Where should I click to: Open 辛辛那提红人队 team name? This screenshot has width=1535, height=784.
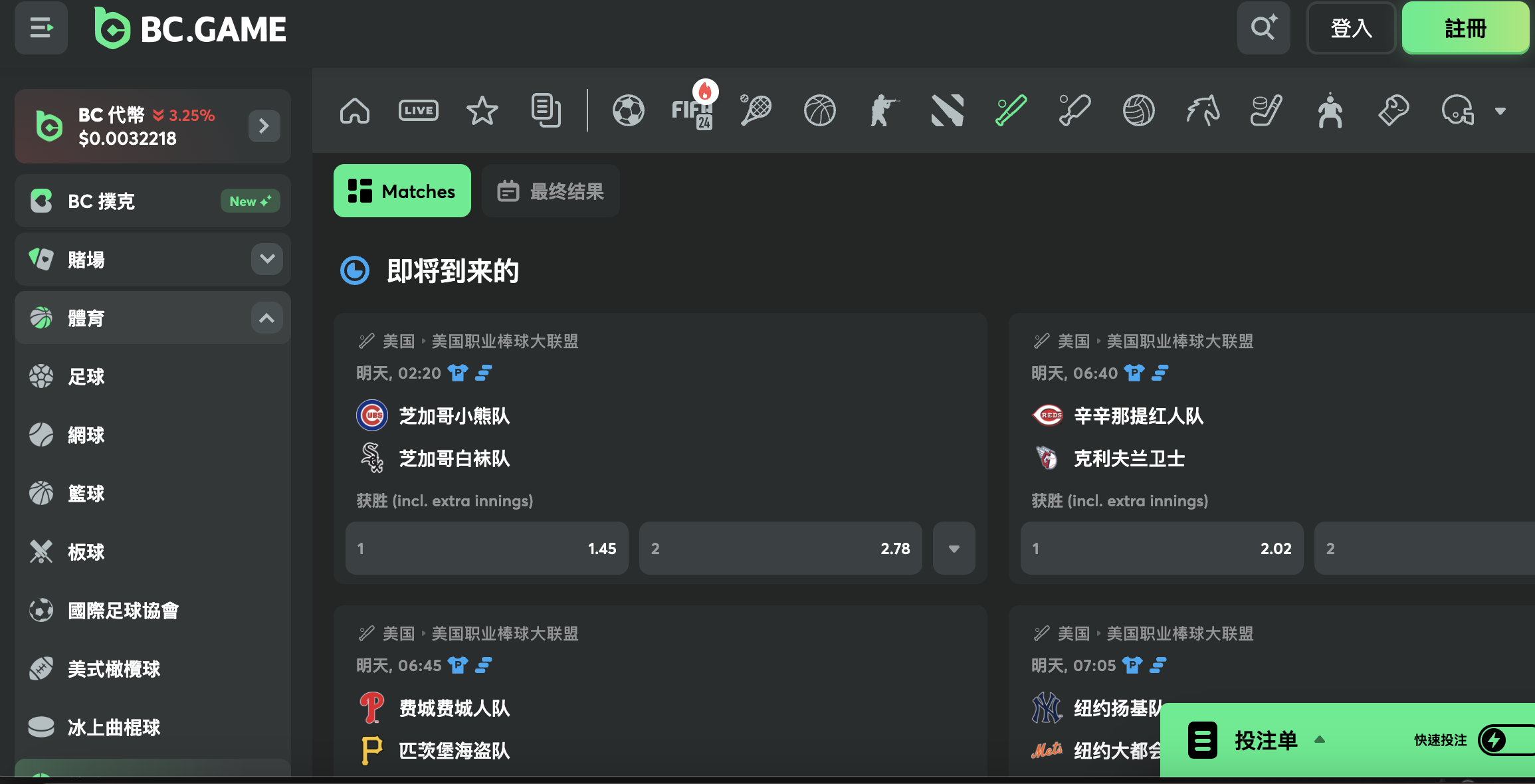pos(1139,416)
